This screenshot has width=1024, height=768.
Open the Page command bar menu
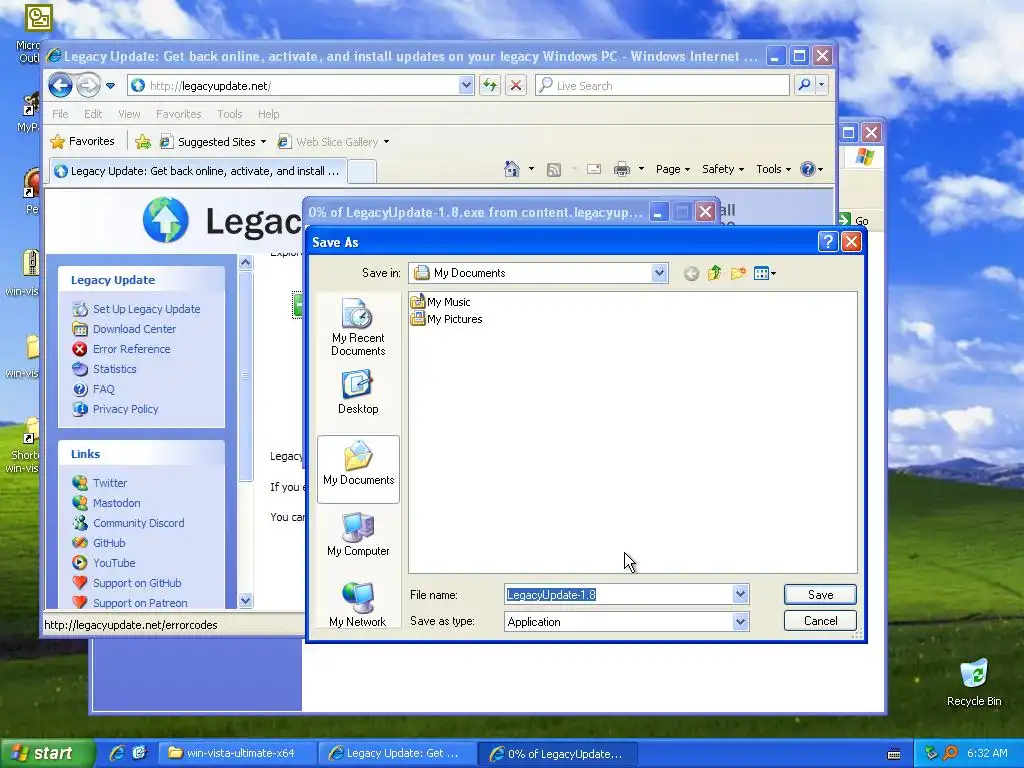pos(673,169)
